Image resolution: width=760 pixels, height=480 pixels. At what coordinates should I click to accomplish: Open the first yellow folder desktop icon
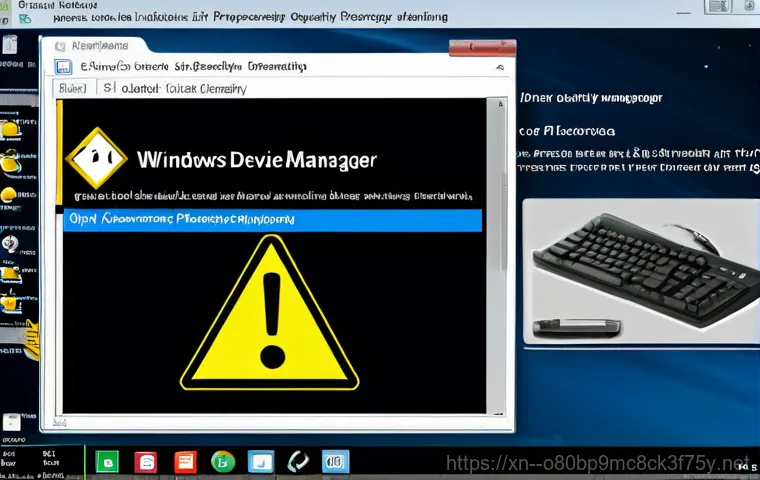[x=10, y=130]
